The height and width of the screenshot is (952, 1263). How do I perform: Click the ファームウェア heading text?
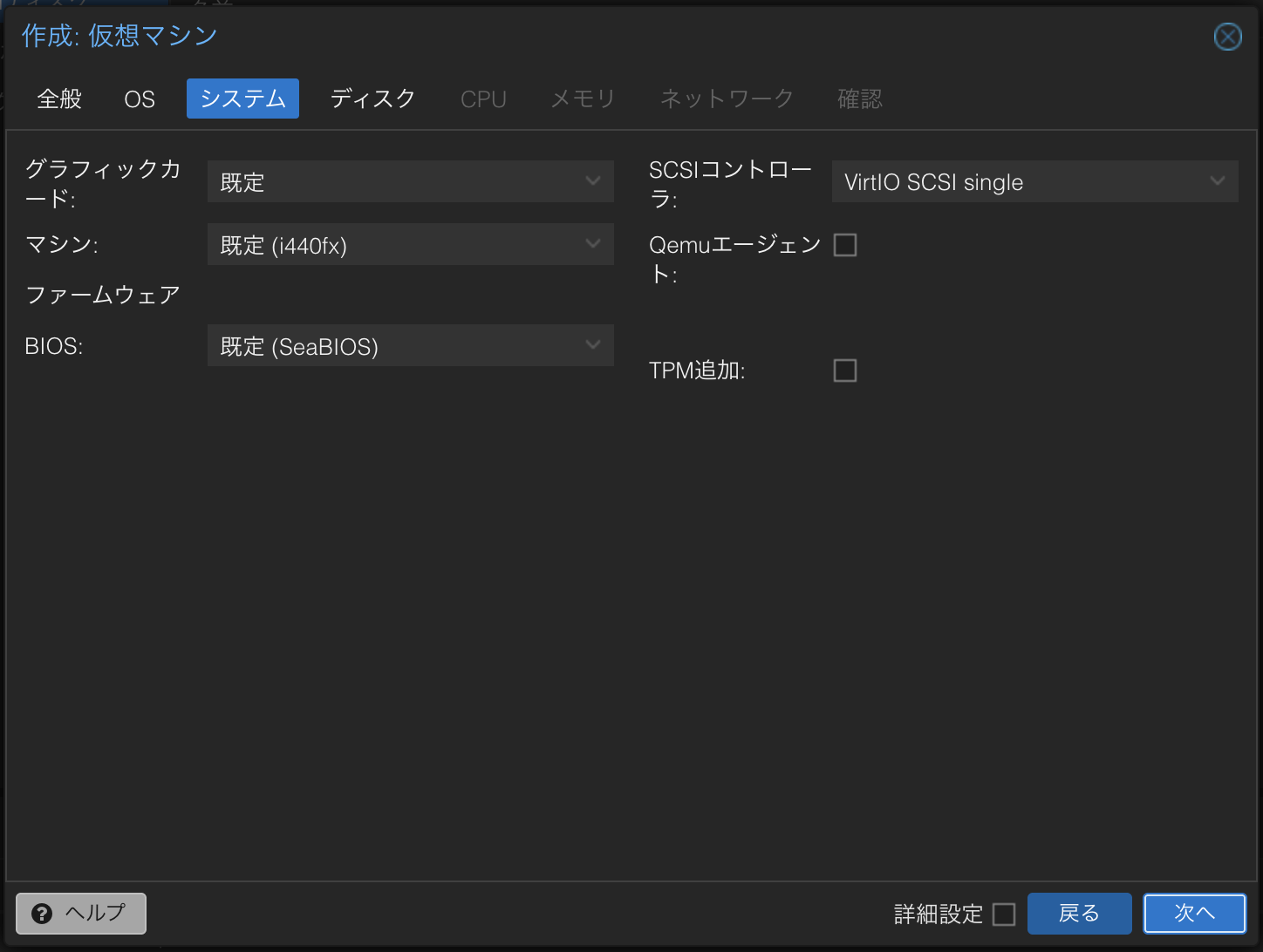(103, 295)
